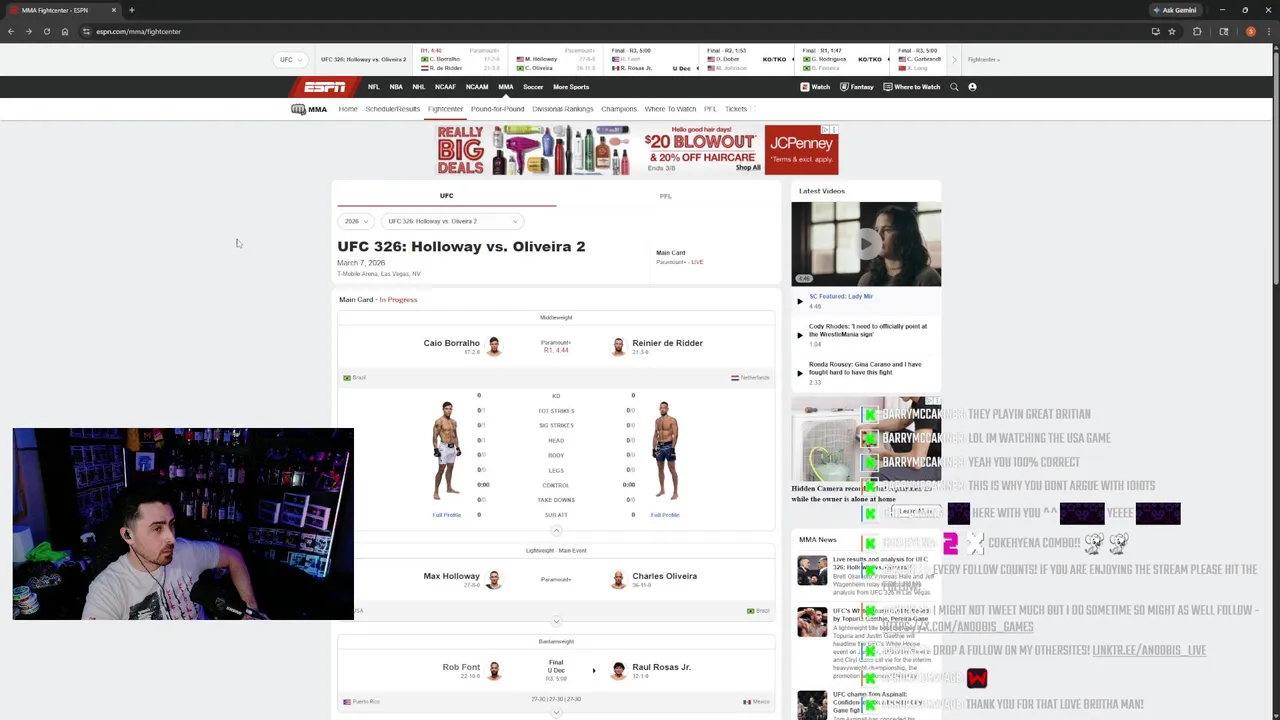Screen dimensions: 1280x720
Task: Click the JCPenney banner ad
Action: tap(637, 150)
